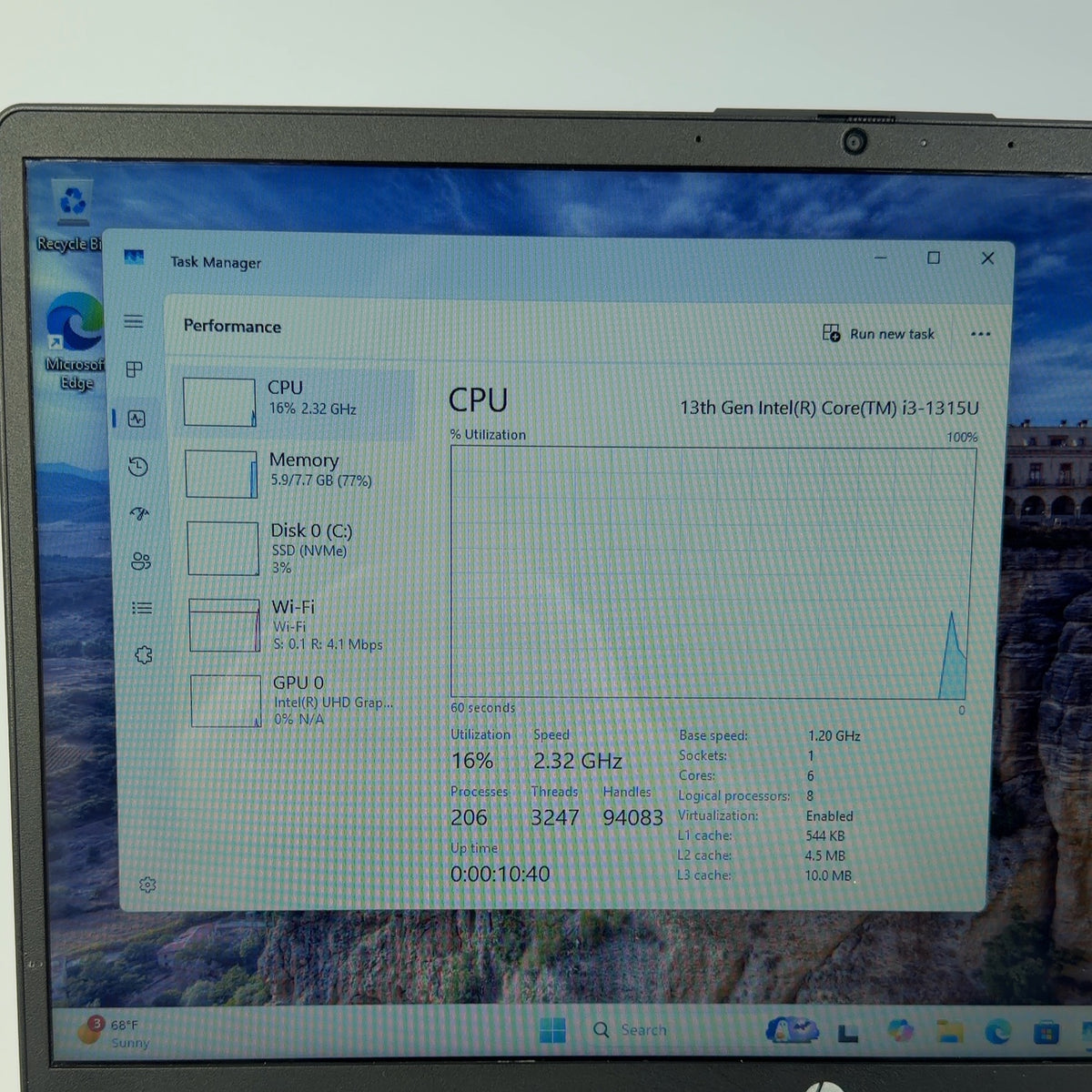Click the '3247' threads value
The width and height of the screenshot is (1092, 1092).
coord(555,817)
